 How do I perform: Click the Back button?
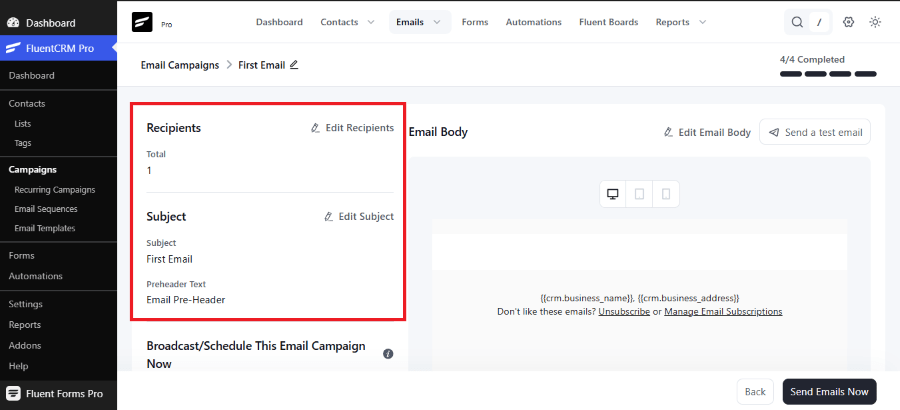pos(755,392)
